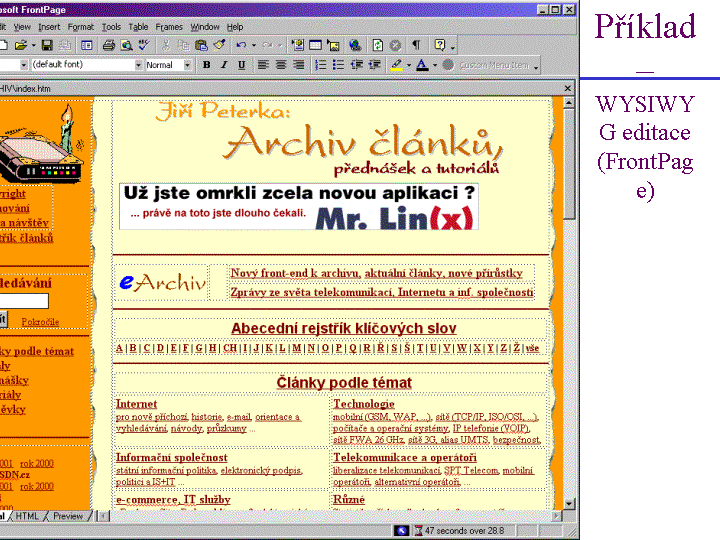
Task: Activate the Format Painter brush icon
Action: 219,45
